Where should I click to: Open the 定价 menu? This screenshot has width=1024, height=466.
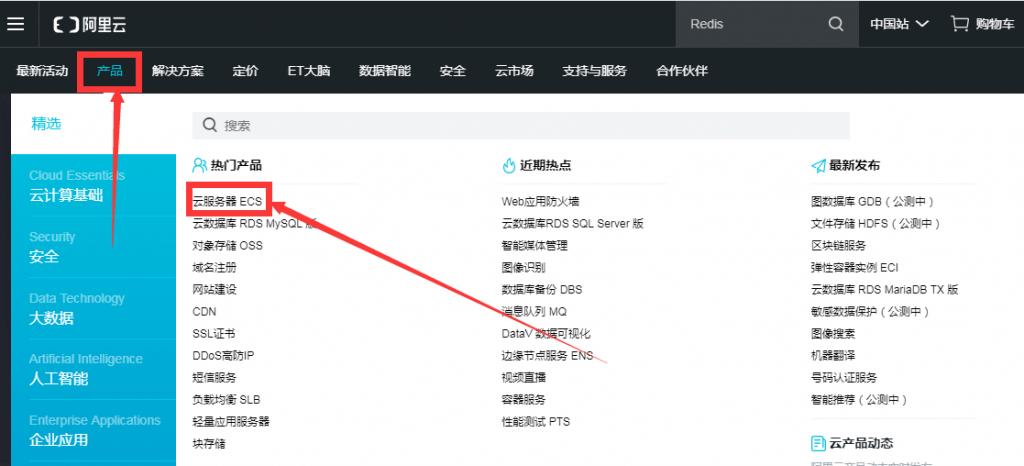[x=246, y=70]
